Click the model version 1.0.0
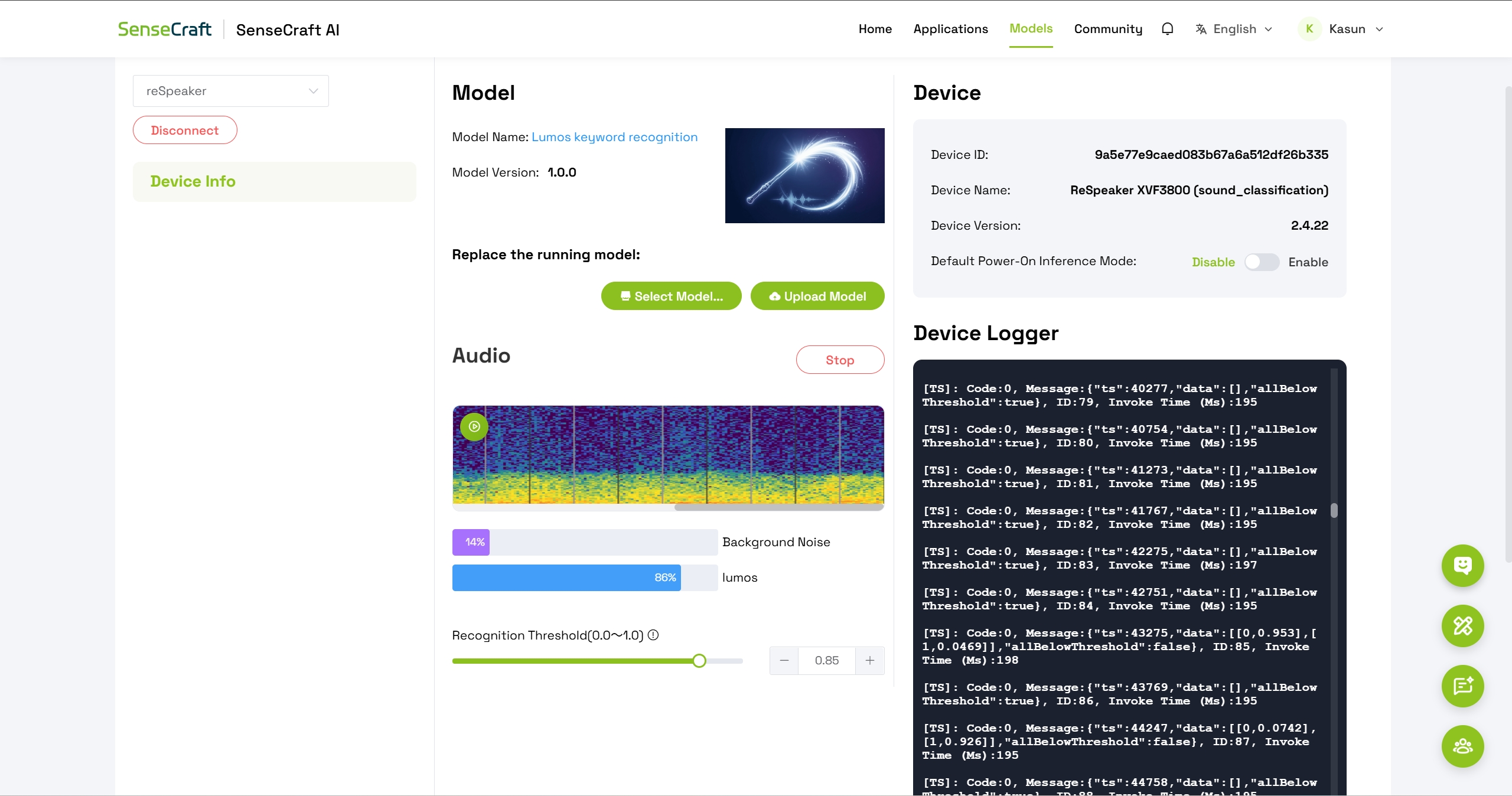Image resolution: width=1512 pixels, height=796 pixels. point(562,172)
